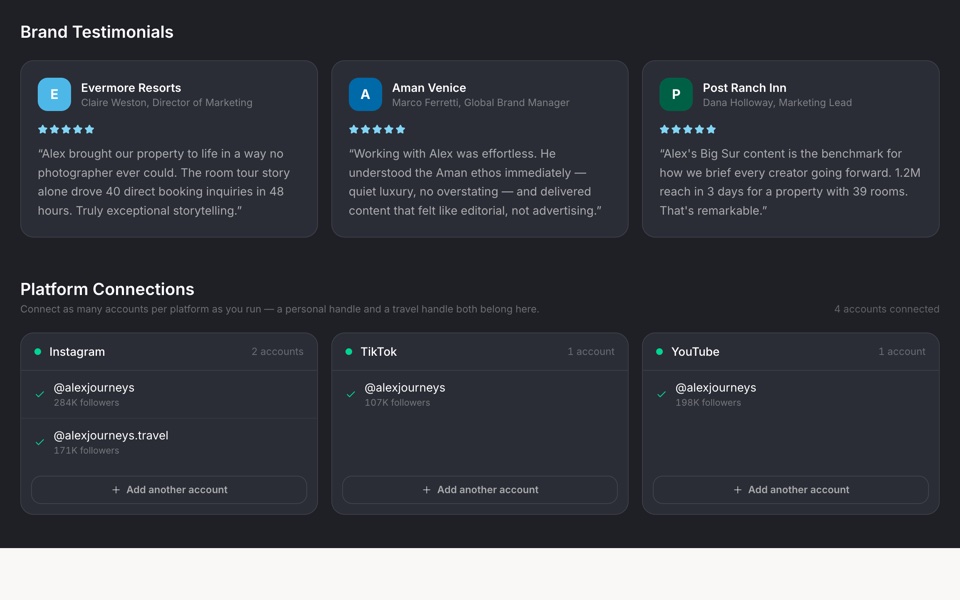This screenshot has width=960, height=600.
Task: Select the TikTok @alexjourneys handle
Action: [x=405, y=388]
